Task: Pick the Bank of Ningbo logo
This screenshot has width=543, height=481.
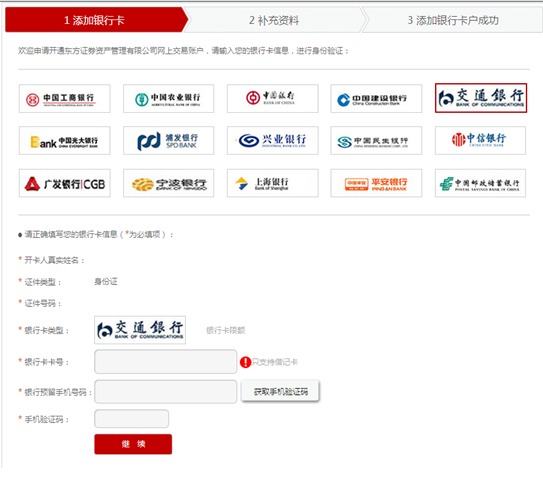Action: pos(169,183)
